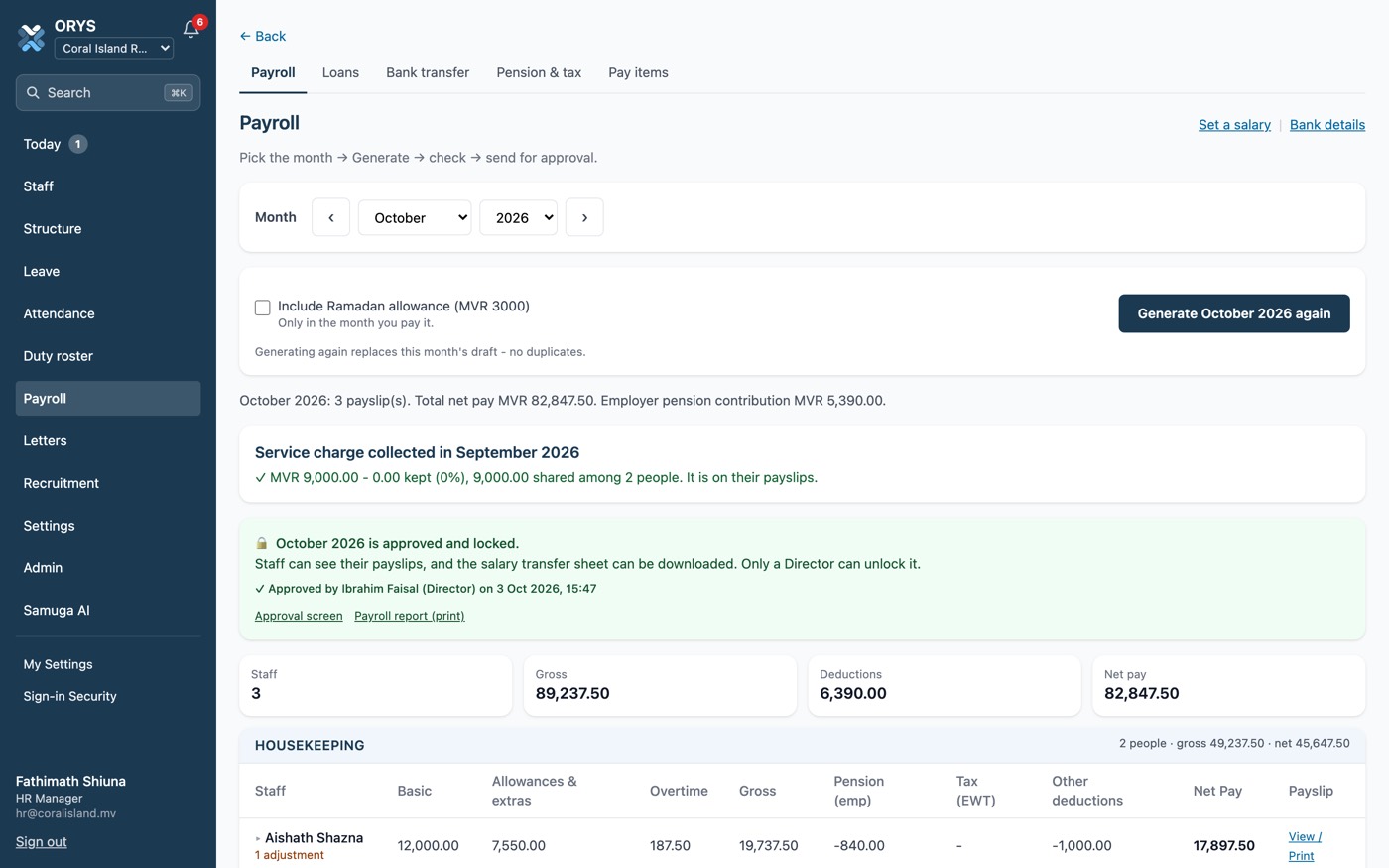Go to next month arrow
Viewport: 1389px width, 868px height.
pos(584,217)
